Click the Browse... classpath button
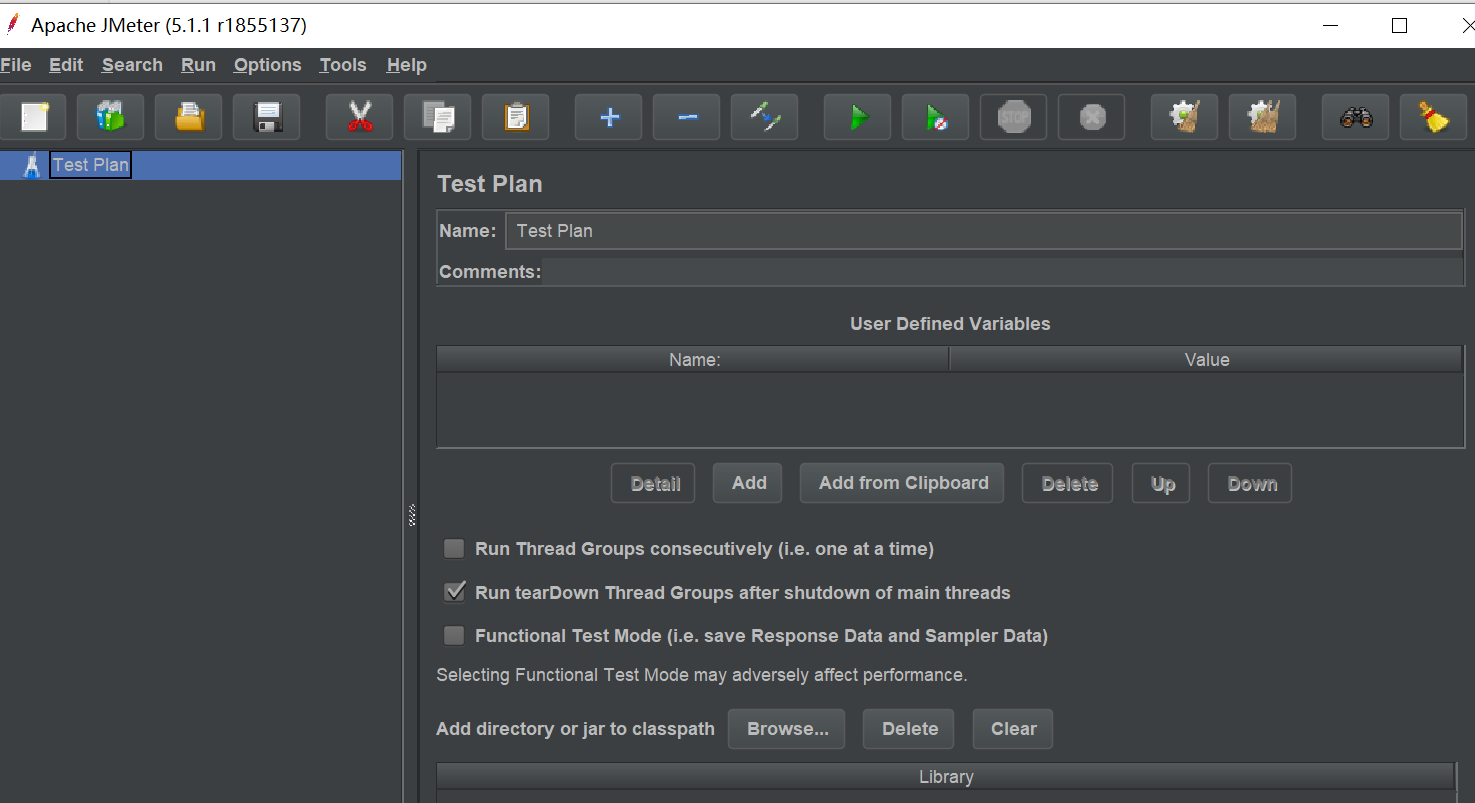Image resolution: width=1475 pixels, height=803 pixels. click(x=787, y=729)
